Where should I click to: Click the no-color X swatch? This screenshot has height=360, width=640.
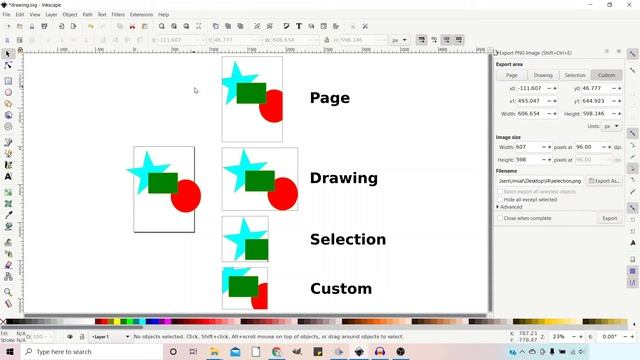tap(3, 322)
